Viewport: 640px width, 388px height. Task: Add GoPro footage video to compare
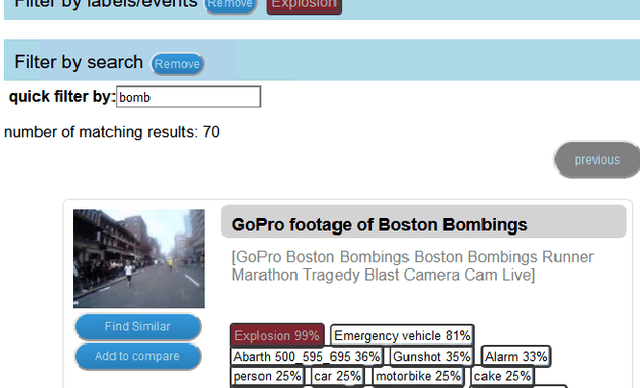tap(138, 356)
